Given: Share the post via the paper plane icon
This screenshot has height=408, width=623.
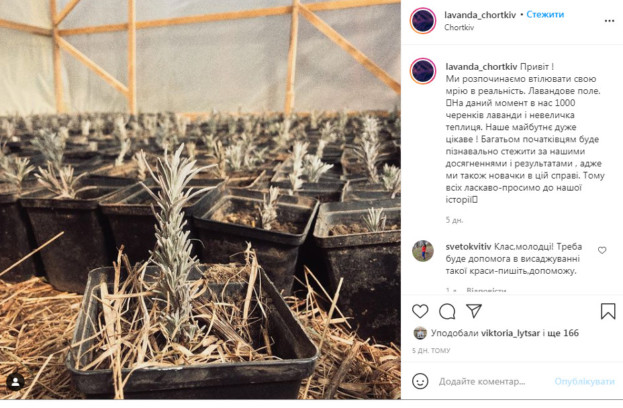Looking at the screenshot, I should [474, 311].
